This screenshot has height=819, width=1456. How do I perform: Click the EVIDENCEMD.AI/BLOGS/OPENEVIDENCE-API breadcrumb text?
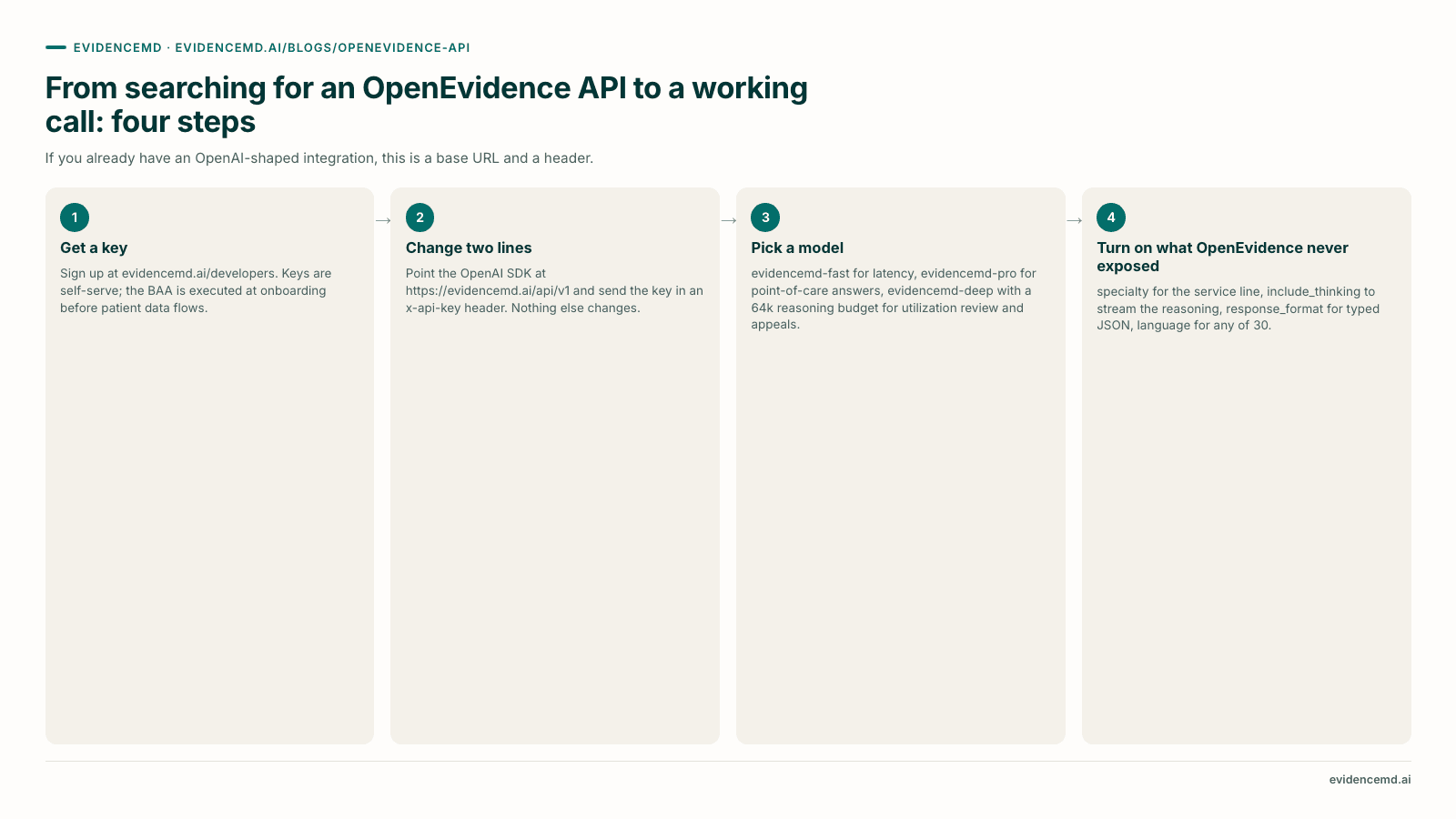click(322, 47)
